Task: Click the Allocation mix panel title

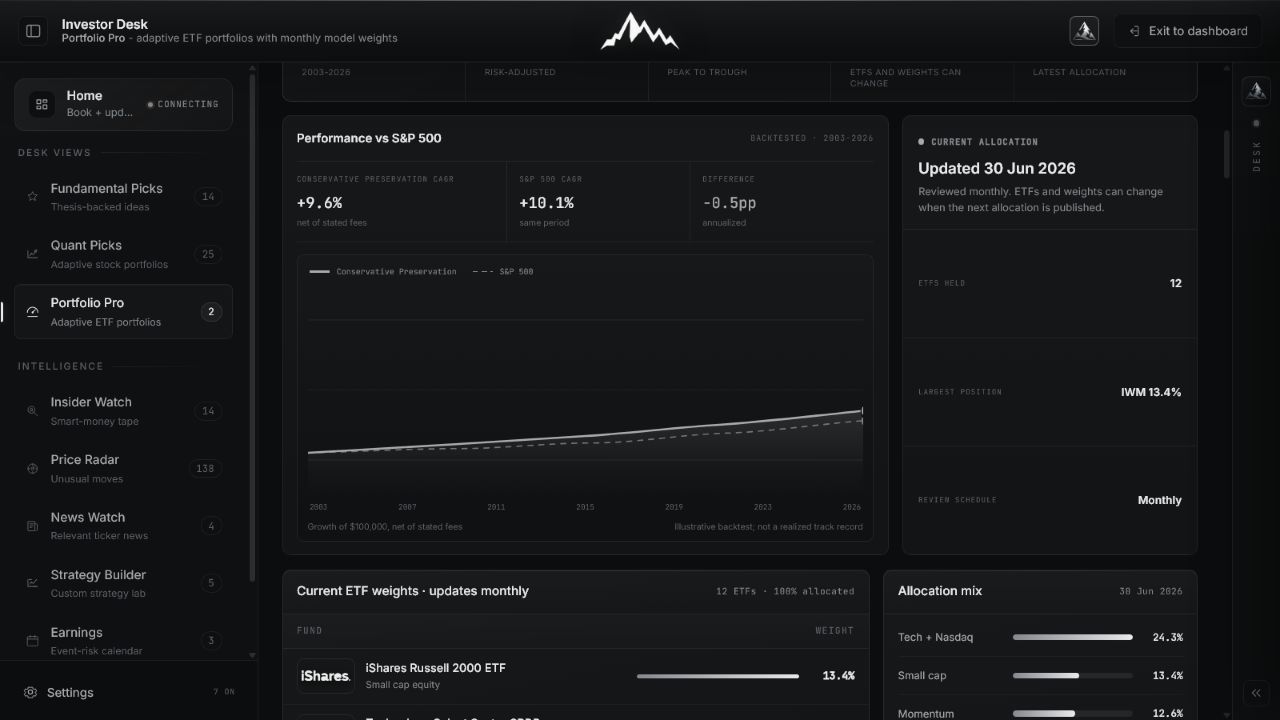Action: (940, 591)
